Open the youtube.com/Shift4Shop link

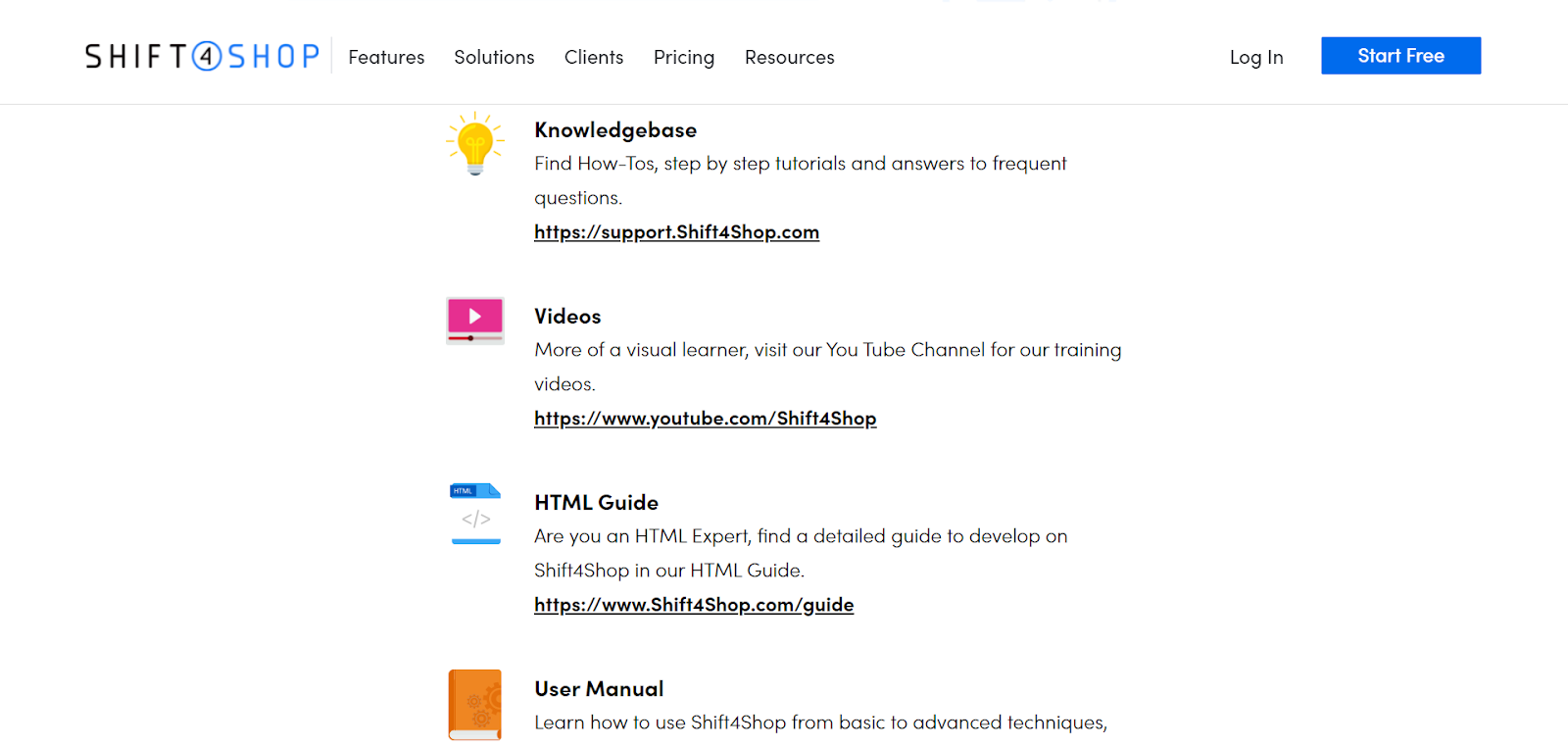706,419
